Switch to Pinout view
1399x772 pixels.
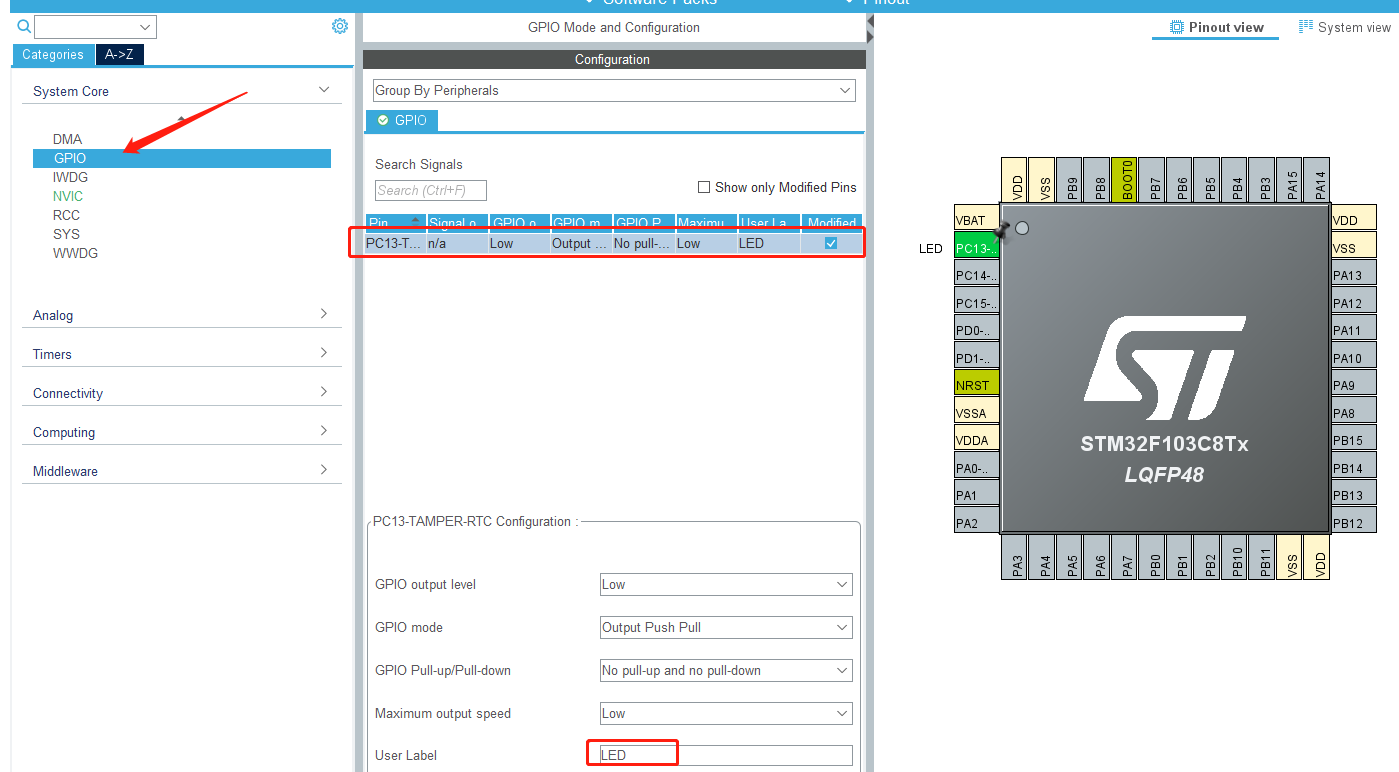coord(1216,27)
